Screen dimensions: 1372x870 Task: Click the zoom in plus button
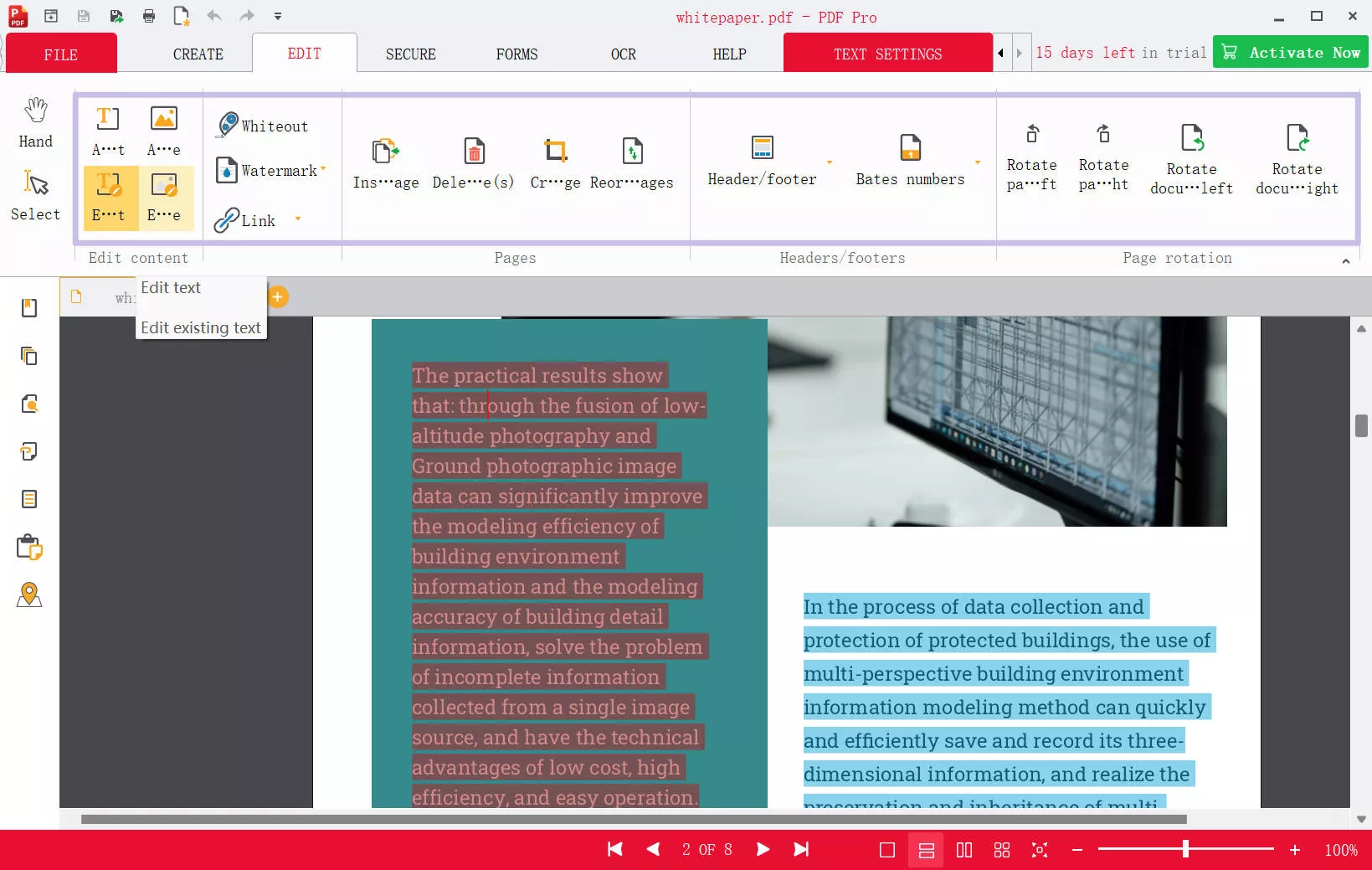[1295, 850]
